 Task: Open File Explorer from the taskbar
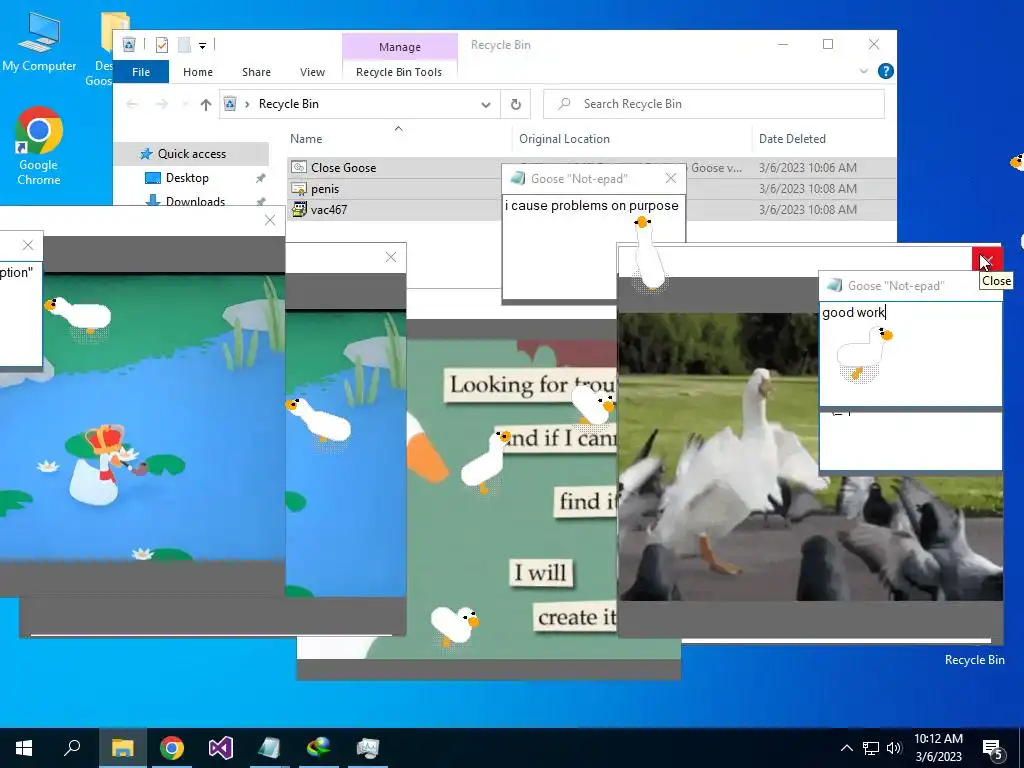122,748
